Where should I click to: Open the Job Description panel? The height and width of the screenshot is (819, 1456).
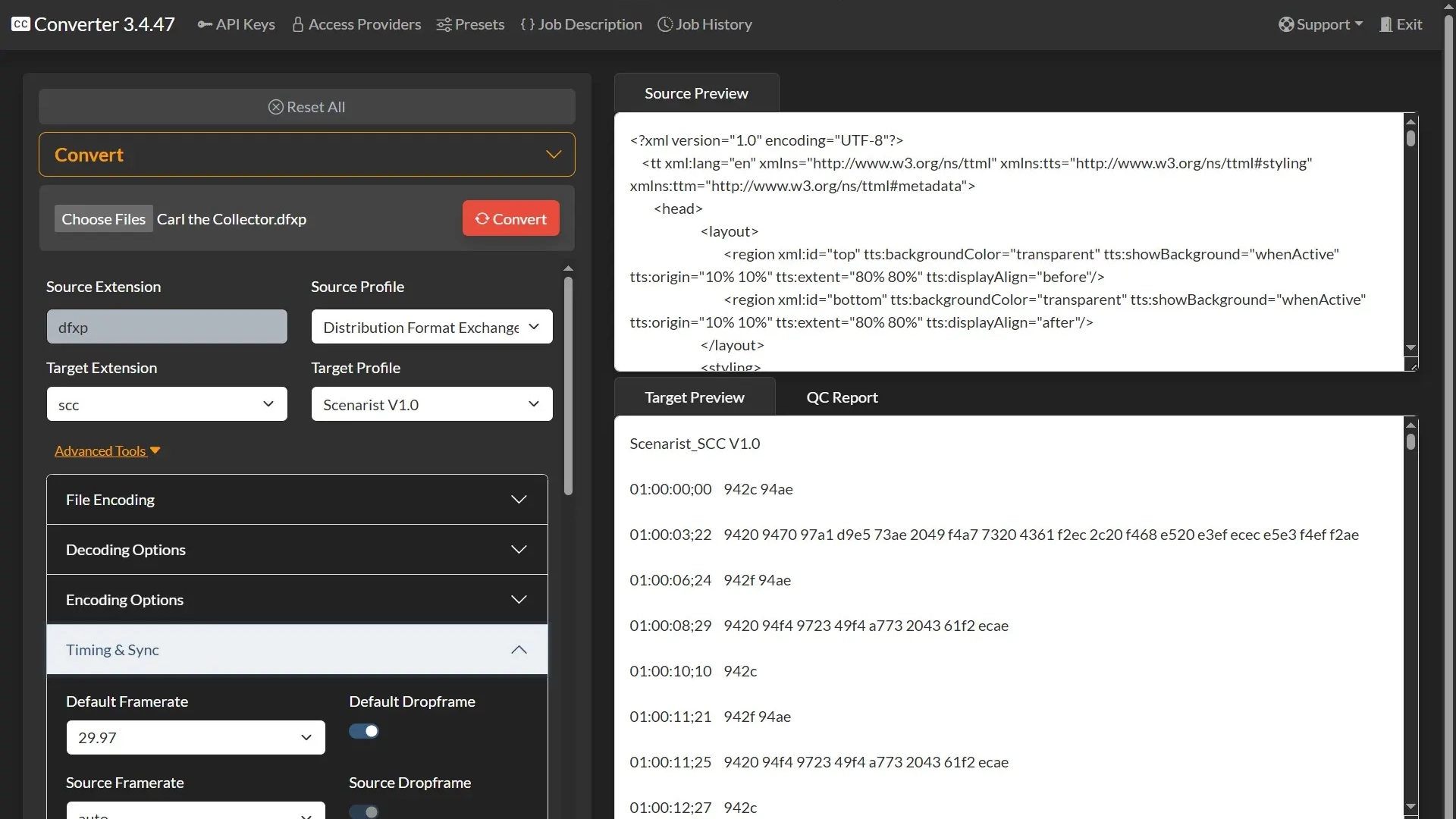click(x=580, y=24)
